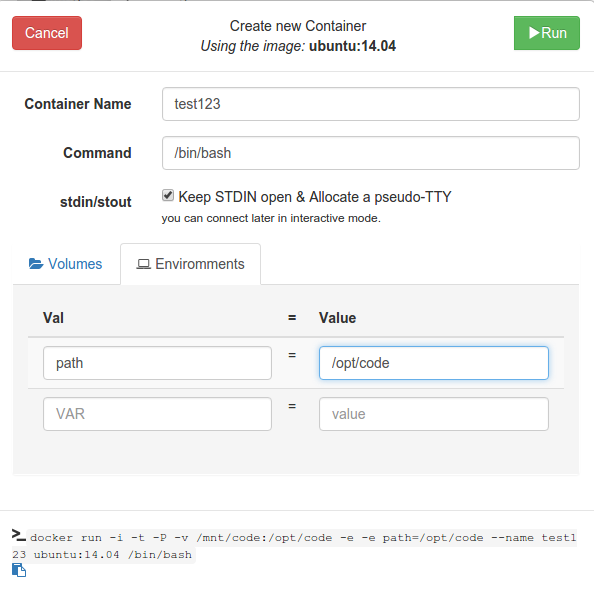594x590 pixels.
Task: Focus the Container Name field with test123
Action: [371, 104]
